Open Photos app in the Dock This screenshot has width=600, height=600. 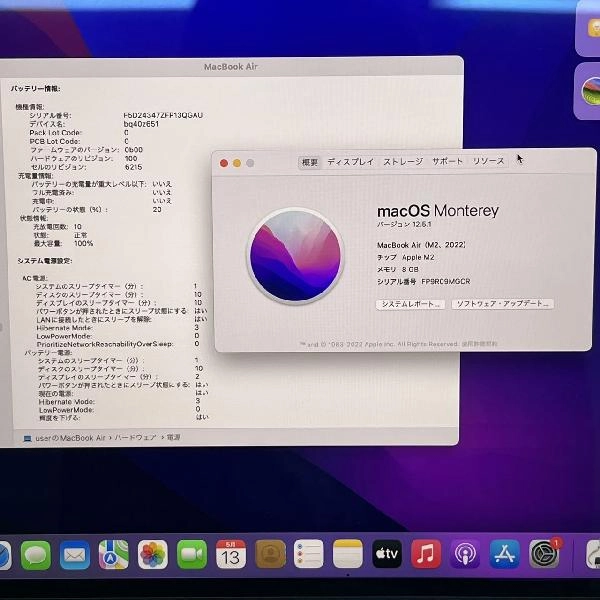pyautogui.click(x=153, y=554)
